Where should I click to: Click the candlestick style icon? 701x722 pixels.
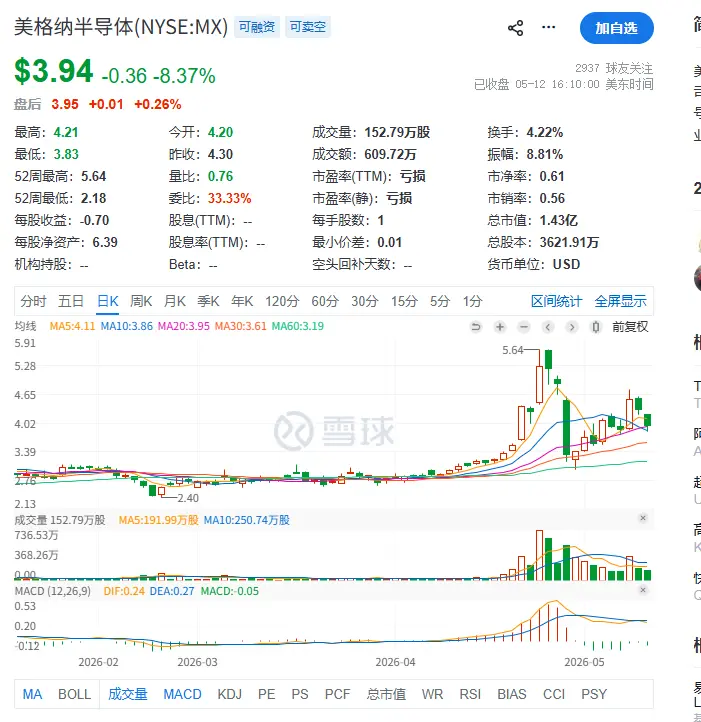[596, 327]
